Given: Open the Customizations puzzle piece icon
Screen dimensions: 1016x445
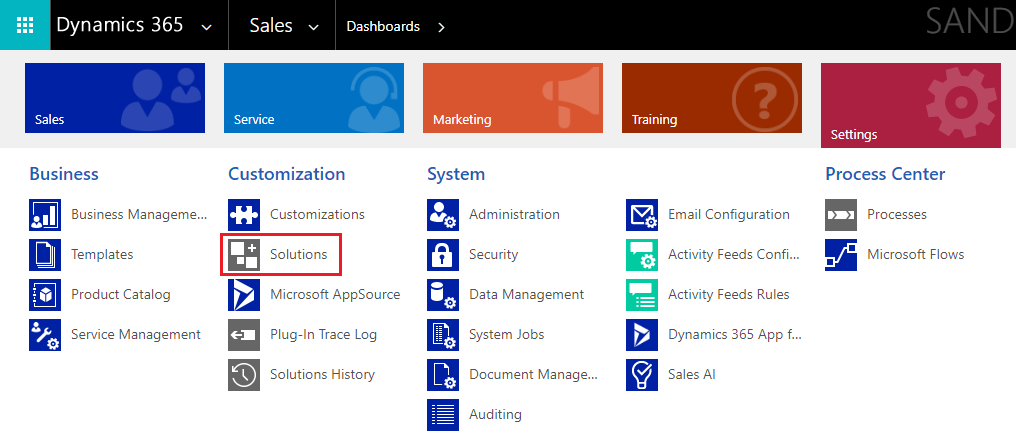Looking at the screenshot, I should tap(244, 214).
